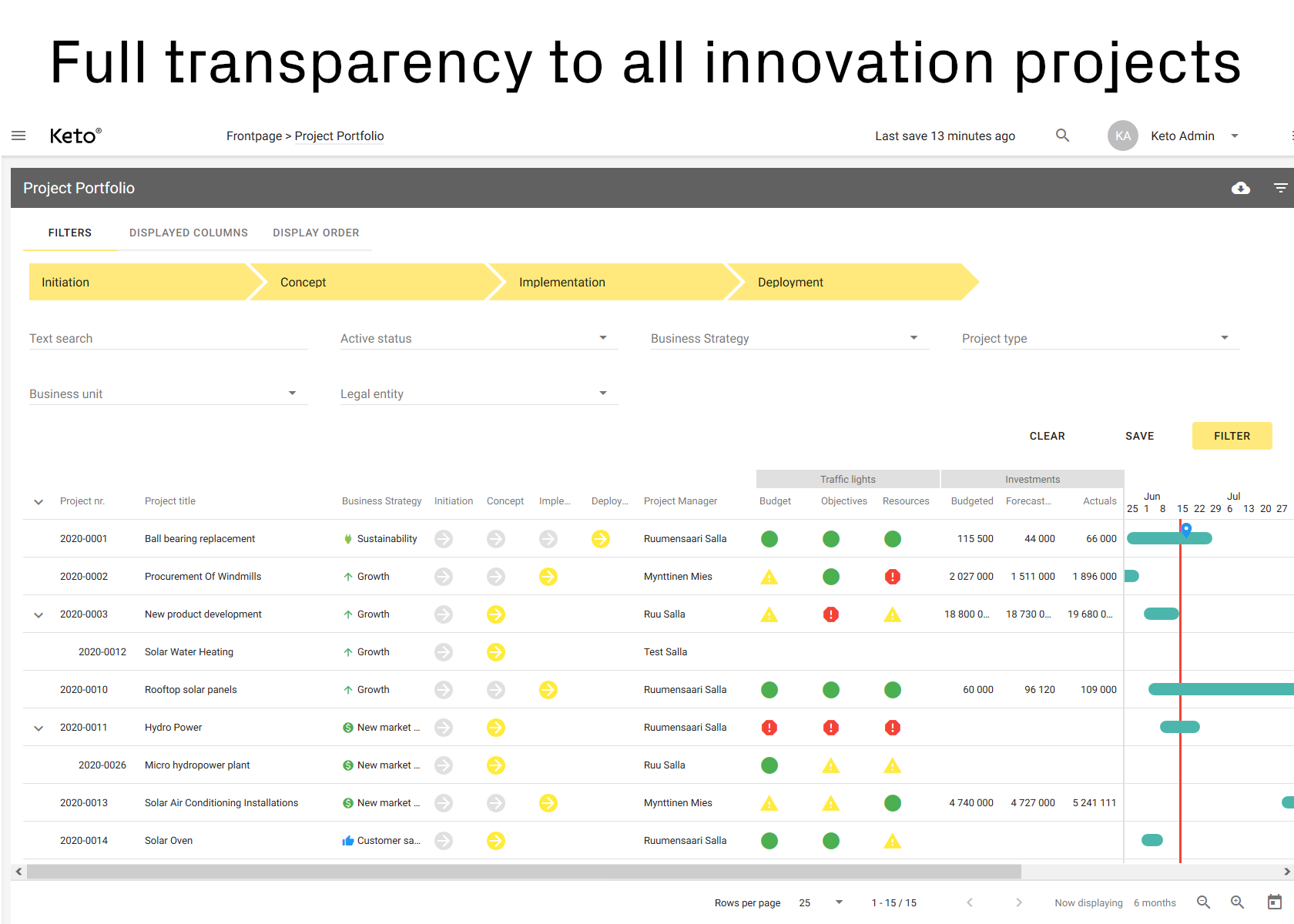Viewport: 1294px width, 924px height.
Task: Sort by Project title column header
Action: (x=170, y=501)
